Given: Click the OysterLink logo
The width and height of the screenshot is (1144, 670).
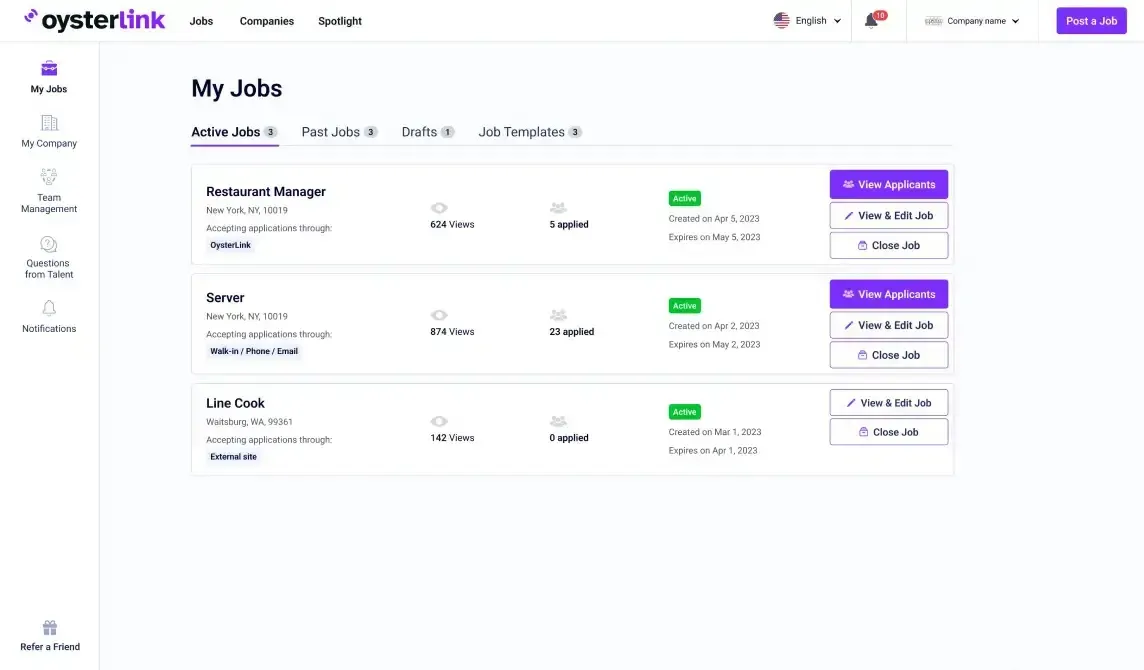Looking at the screenshot, I should [x=95, y=20].
